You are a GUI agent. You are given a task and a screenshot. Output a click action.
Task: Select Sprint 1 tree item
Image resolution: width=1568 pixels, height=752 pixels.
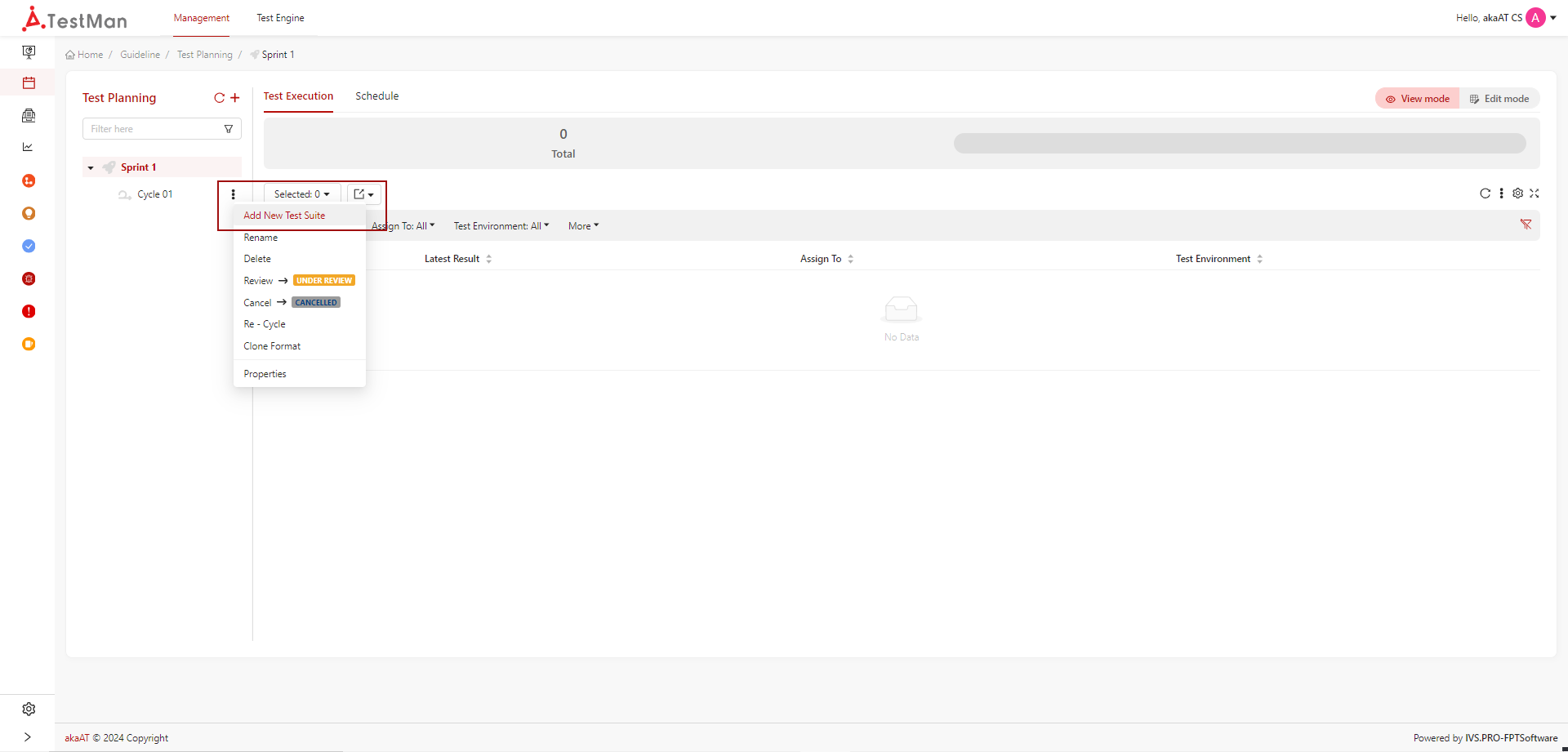138,167
